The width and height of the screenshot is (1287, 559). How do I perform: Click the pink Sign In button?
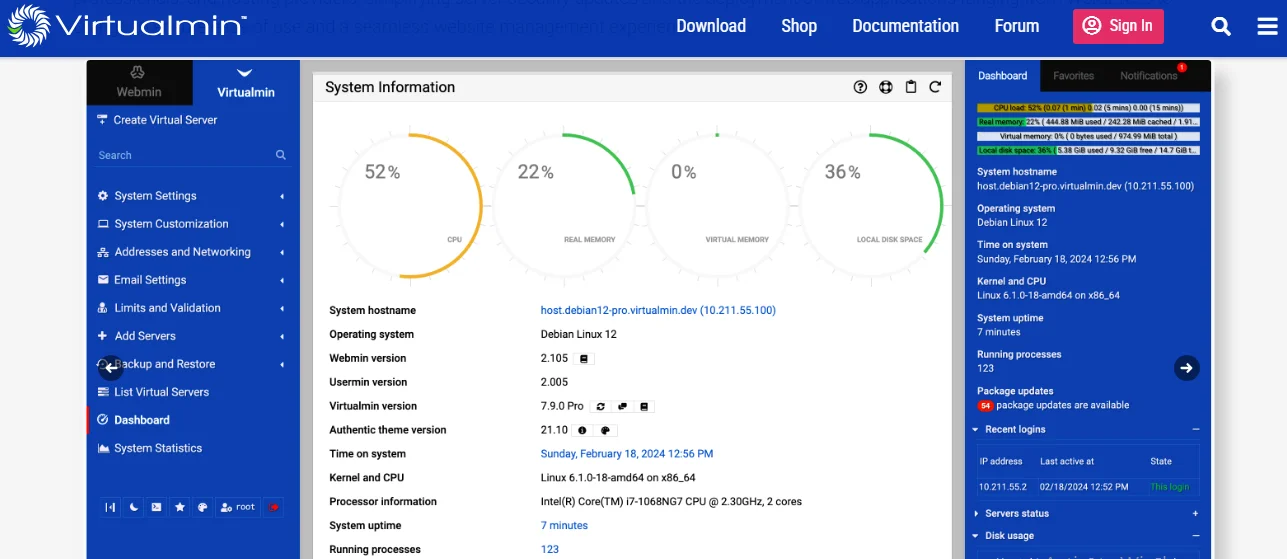(1118, 26)
